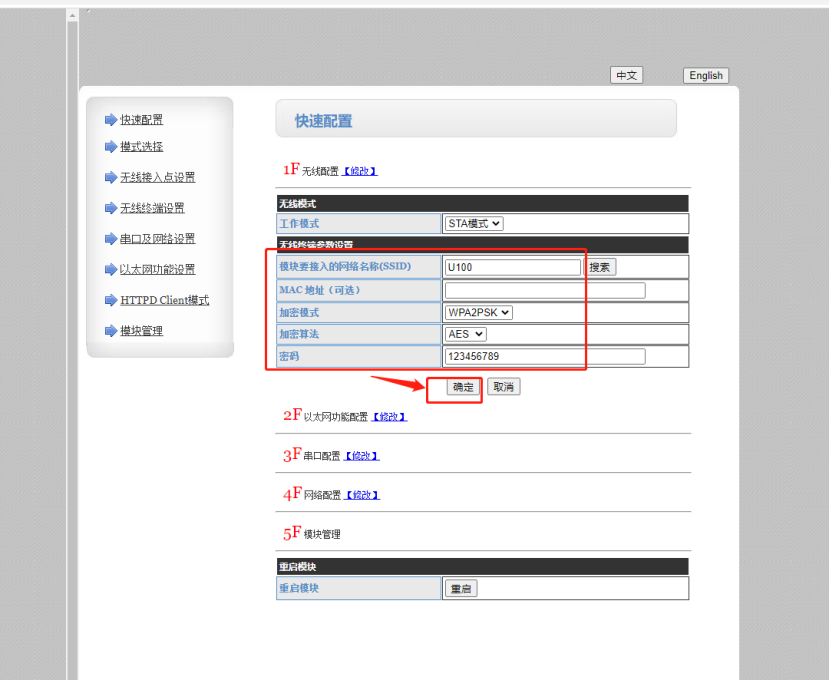
Task: Click into the 密码 password field
Action: [x=545, y=357]
